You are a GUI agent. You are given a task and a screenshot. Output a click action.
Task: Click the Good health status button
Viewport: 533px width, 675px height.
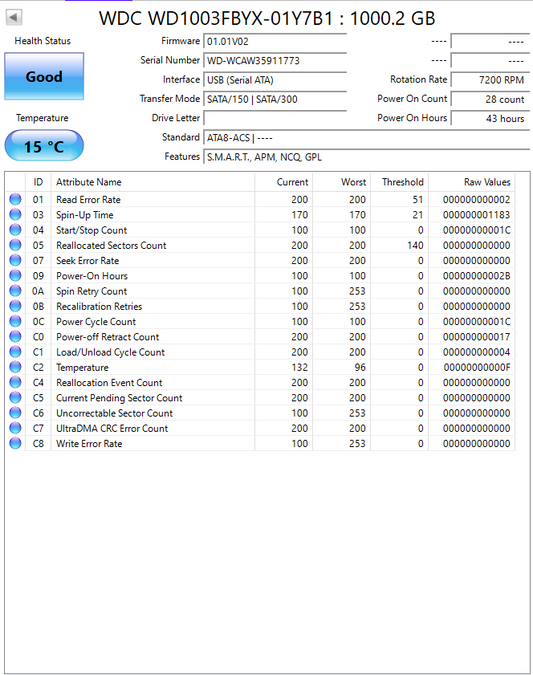click(44, 76)
